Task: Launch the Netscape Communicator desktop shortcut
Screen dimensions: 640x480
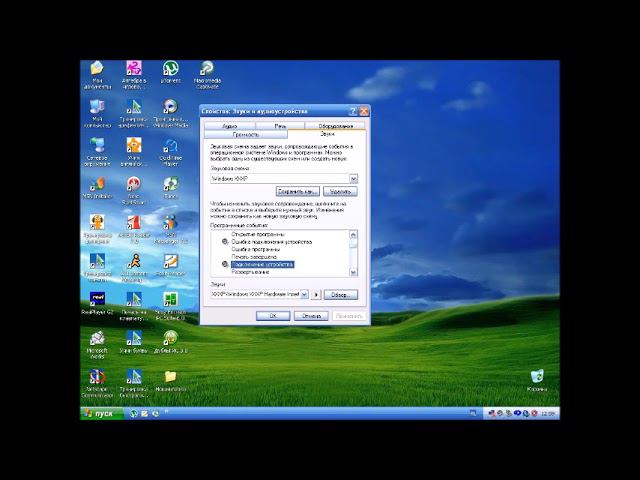Action: (97, 383)
